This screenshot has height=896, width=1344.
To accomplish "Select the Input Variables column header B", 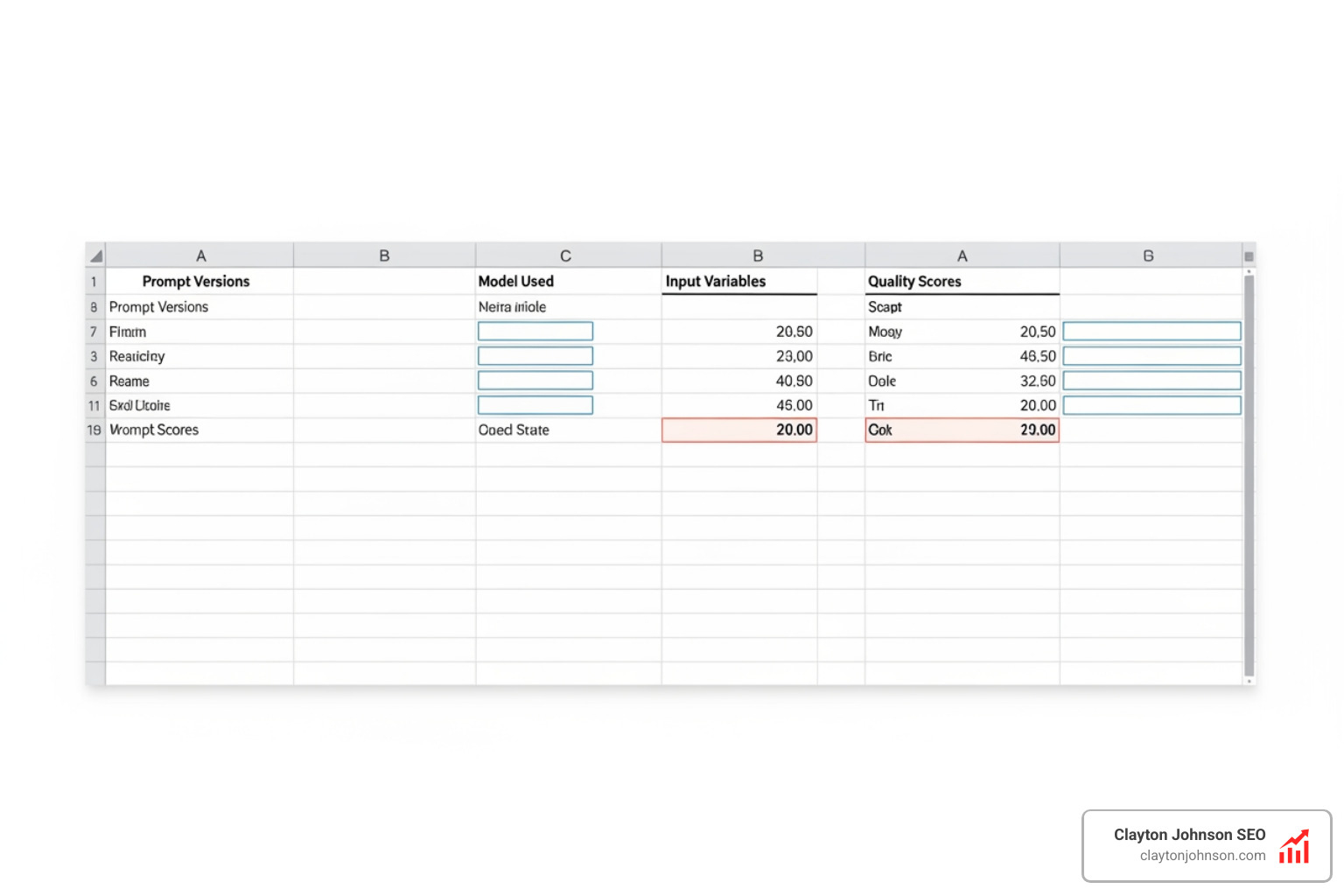I will 758,255.
